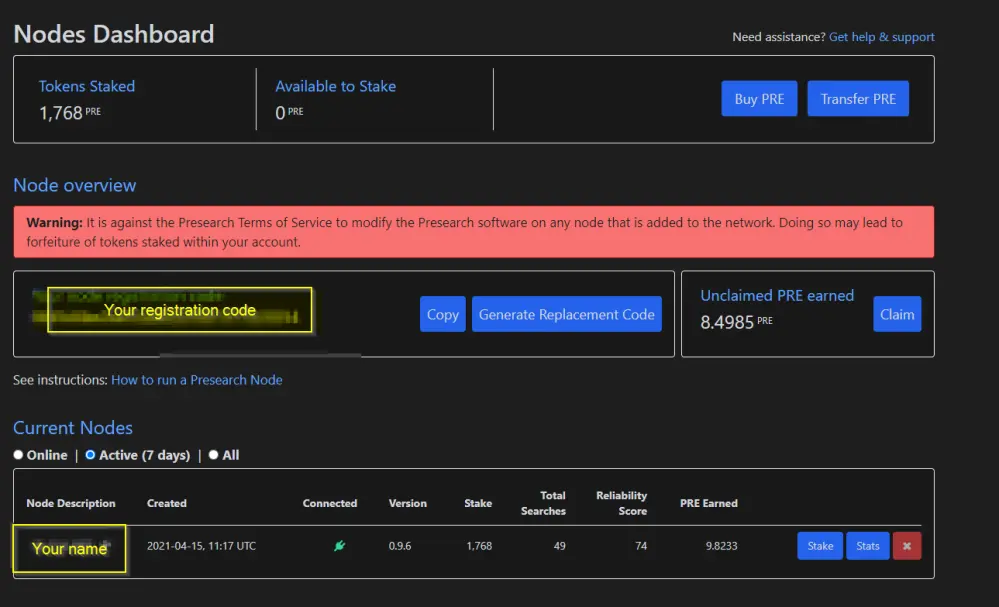This screenshot has height=607, width=999.
Task: Click the Connected column header
Action: 330,503
